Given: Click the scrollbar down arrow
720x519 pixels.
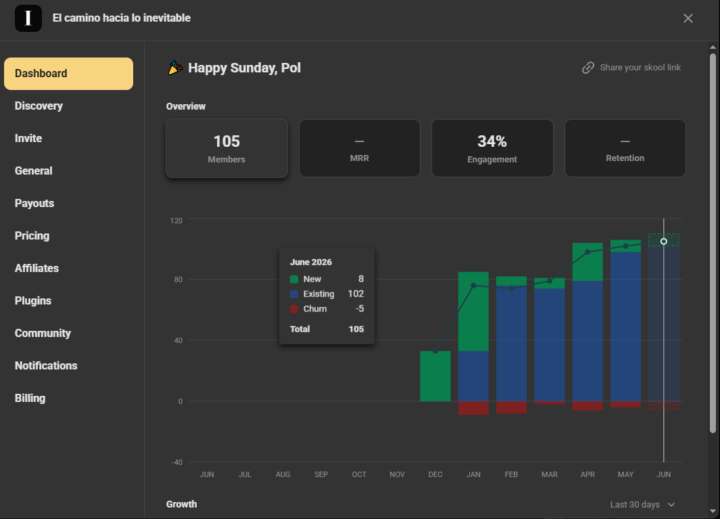Looking at the screenshot, I should tap(713, 511).
